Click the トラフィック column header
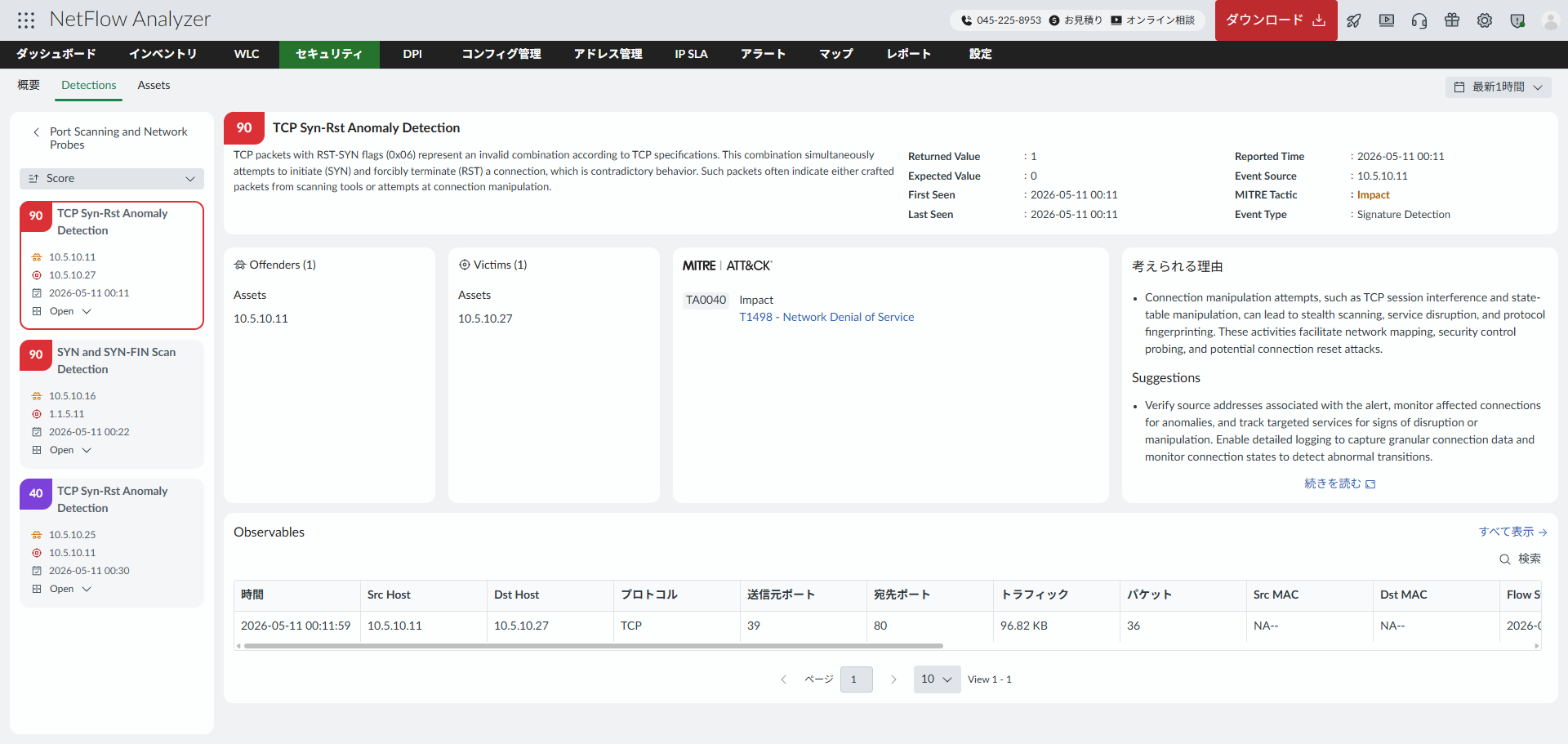The image size is (1568, 744). click(x=1057, y=595)
